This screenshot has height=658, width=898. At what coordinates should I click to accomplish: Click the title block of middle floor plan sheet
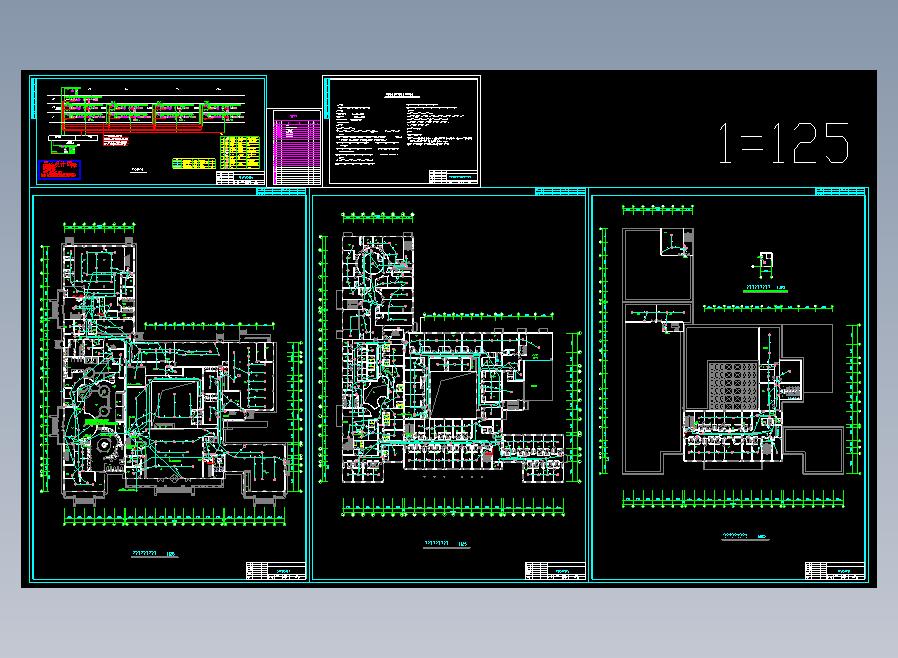coord(556,571)
